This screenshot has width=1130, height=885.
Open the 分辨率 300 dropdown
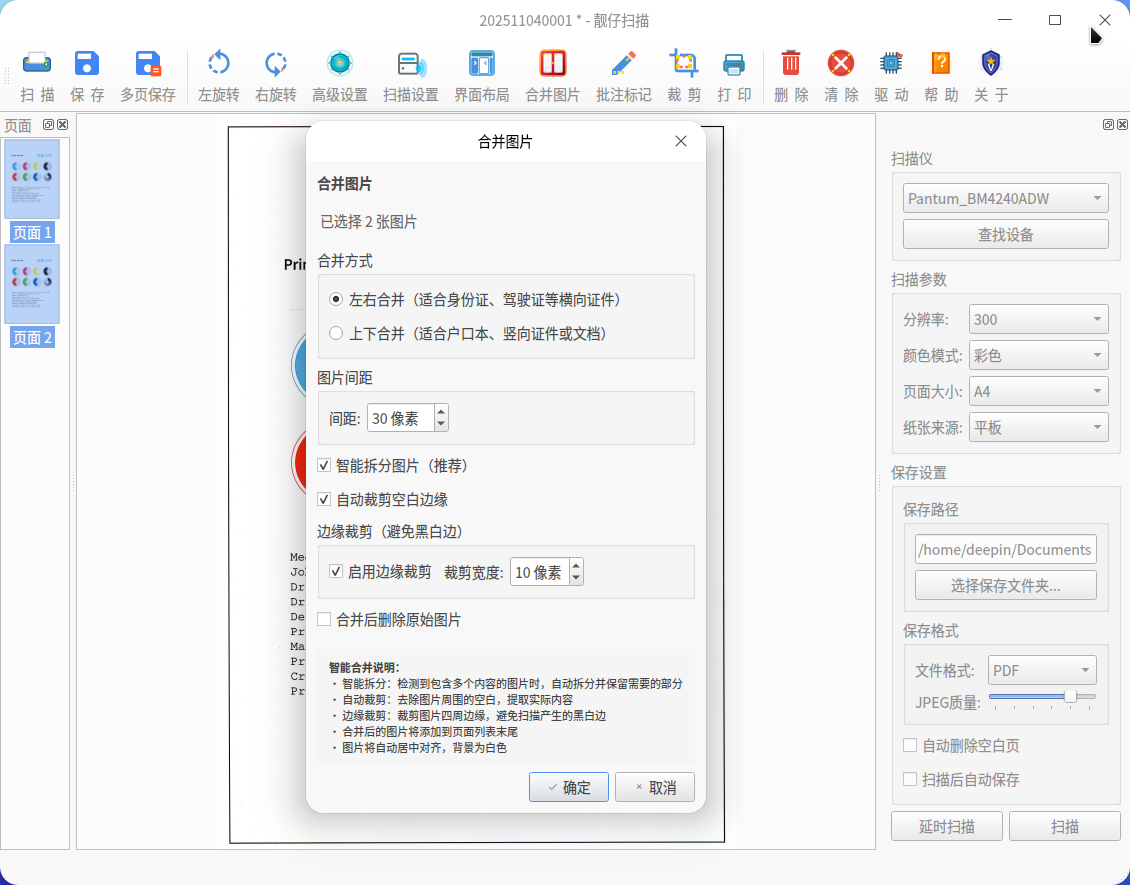coord(1038,319)
